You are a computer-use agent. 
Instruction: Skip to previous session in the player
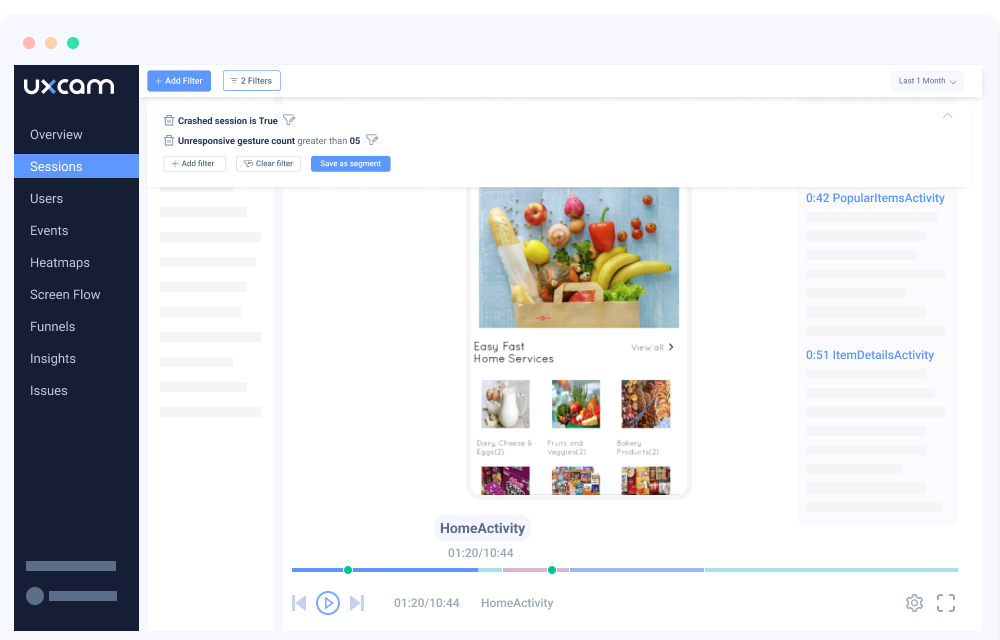coord(299,603)
